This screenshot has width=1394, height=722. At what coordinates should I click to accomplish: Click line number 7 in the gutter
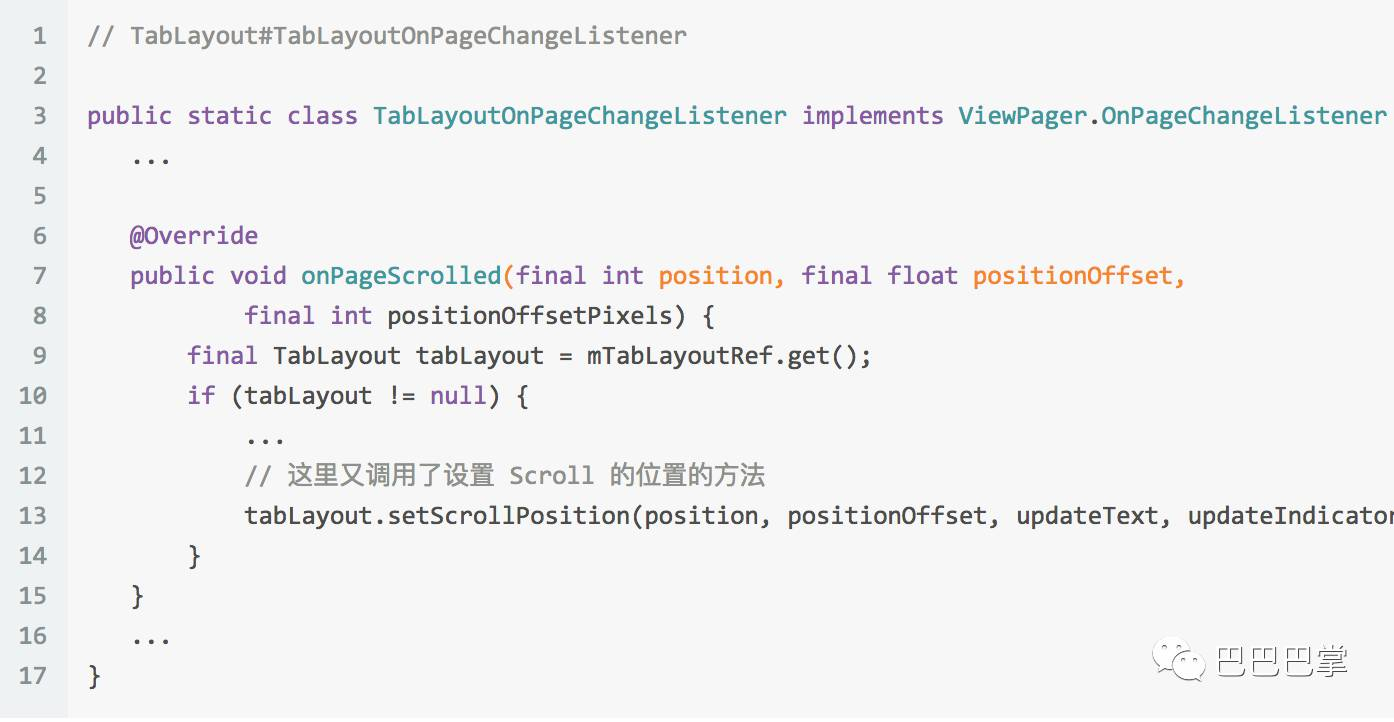click(39, 276)
